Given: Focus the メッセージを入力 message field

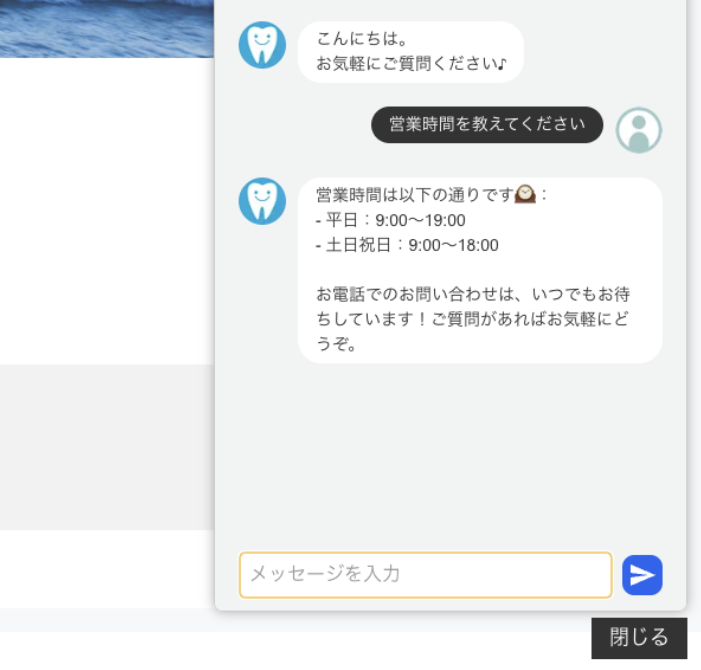Looking at the screenshot, I should pos(425,575).
